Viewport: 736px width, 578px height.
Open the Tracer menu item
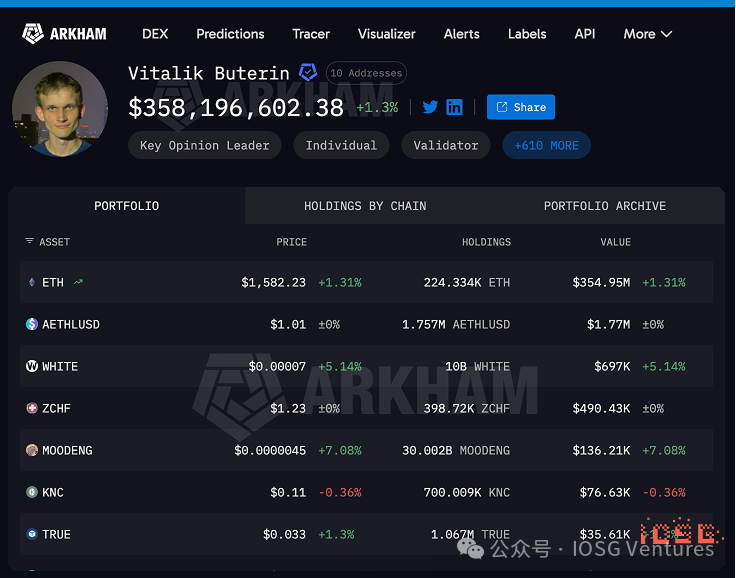click(311, 34)
